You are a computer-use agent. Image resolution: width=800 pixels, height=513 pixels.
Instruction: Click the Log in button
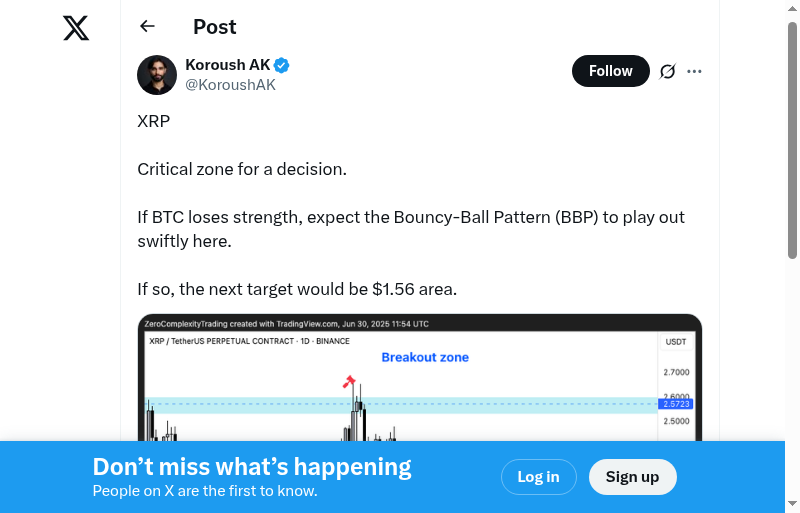[538, 477]
